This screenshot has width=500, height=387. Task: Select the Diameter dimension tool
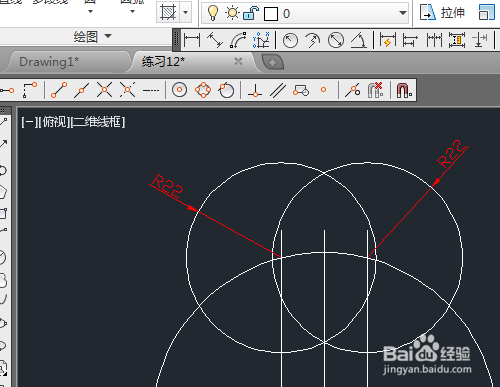pos(336,41)
